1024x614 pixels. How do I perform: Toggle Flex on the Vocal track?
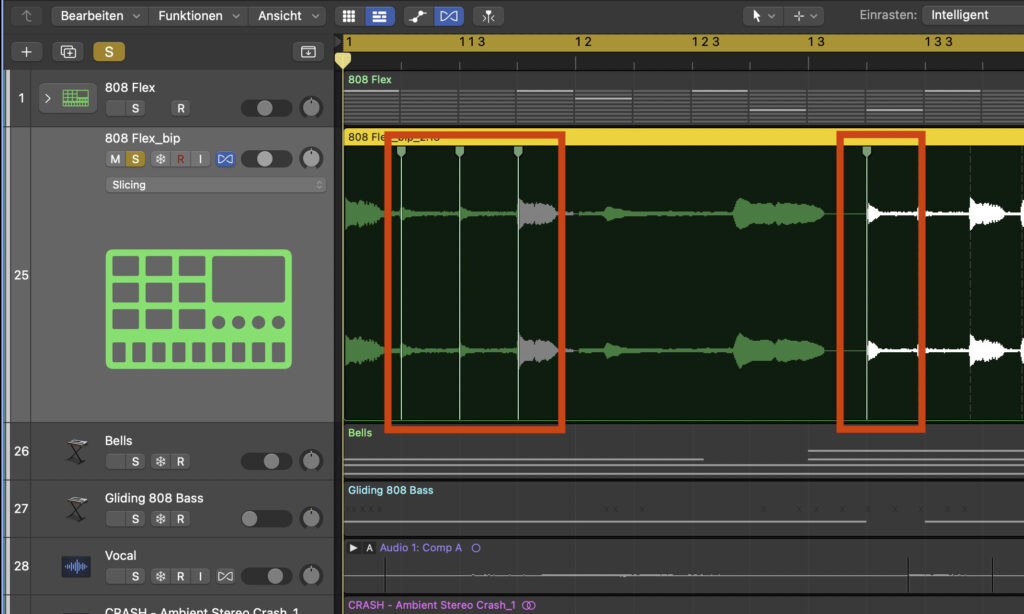point(225,576)
